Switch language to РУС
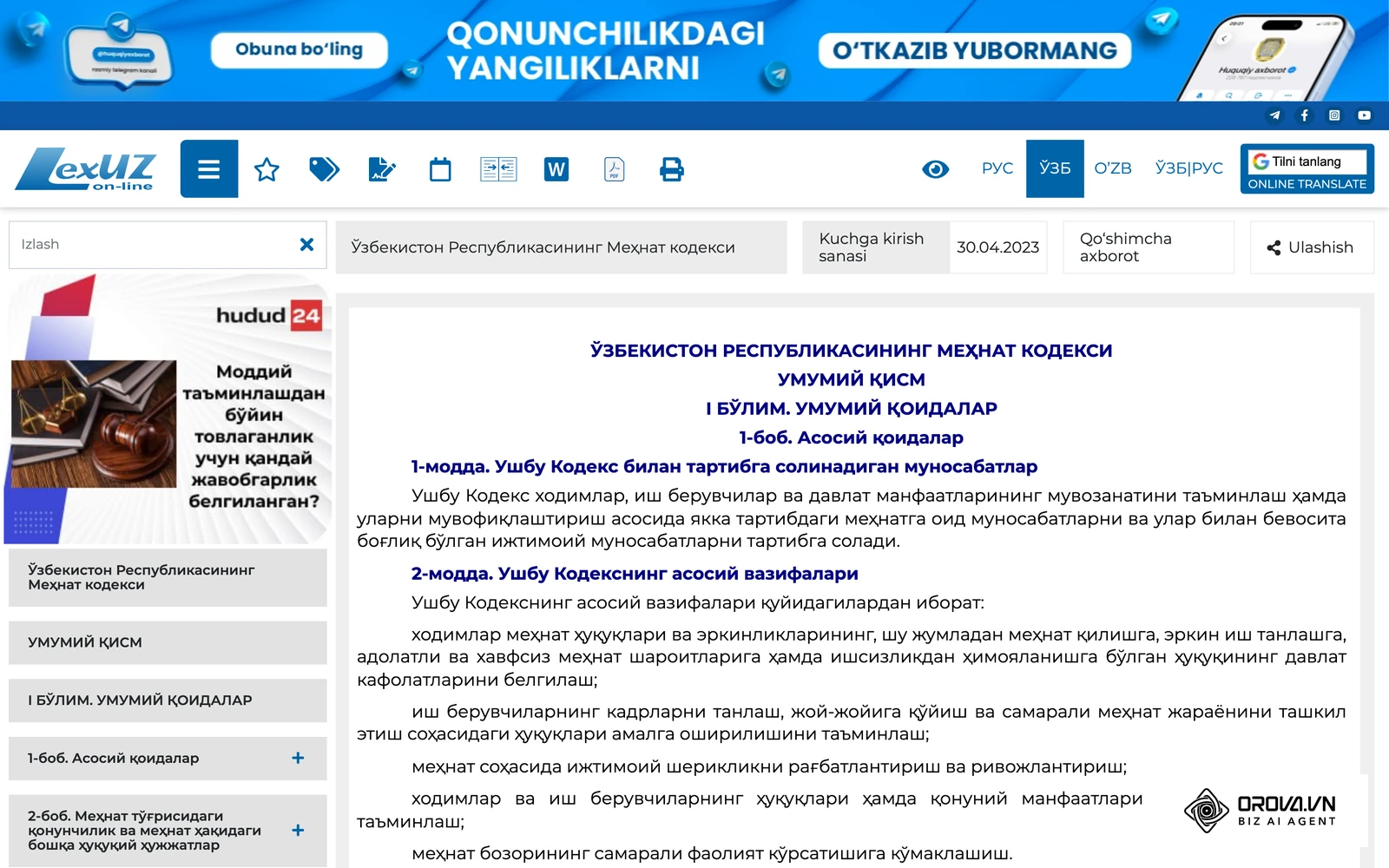Image resolution: width=1389 pixels, height=868 pixels. [x=997, y=168]
